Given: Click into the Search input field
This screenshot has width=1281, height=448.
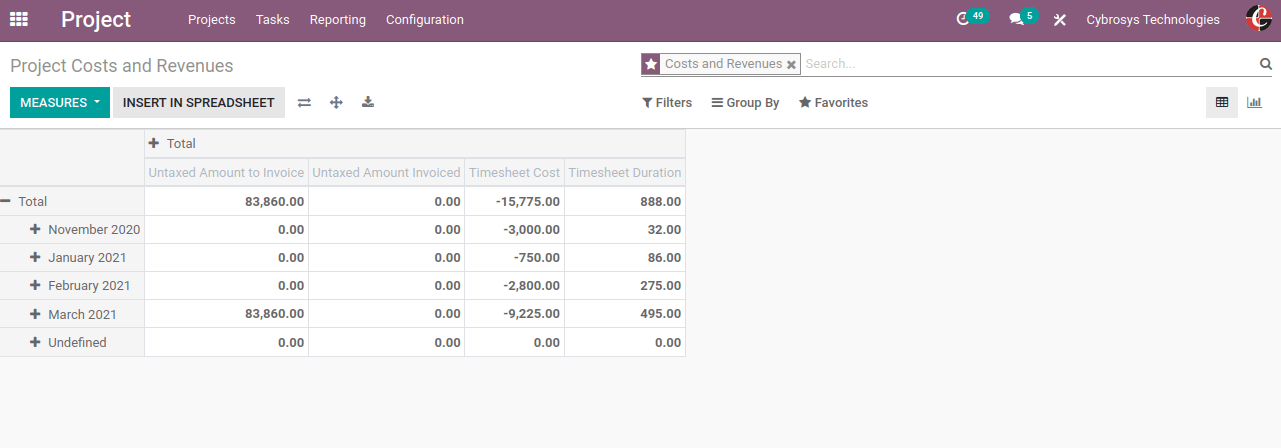Looking at the screenshot, I should pyautogui.click(x=1028, y=64).
